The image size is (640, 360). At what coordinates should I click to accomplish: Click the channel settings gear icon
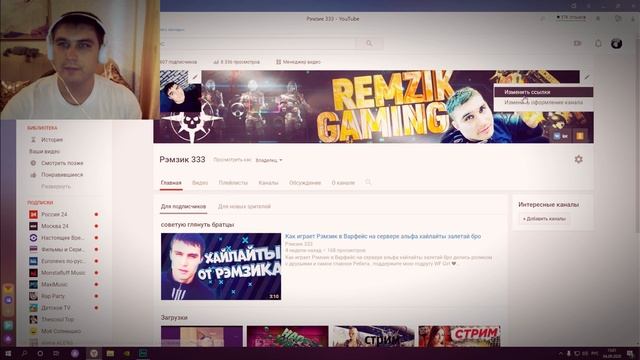(x=578, y=159)
